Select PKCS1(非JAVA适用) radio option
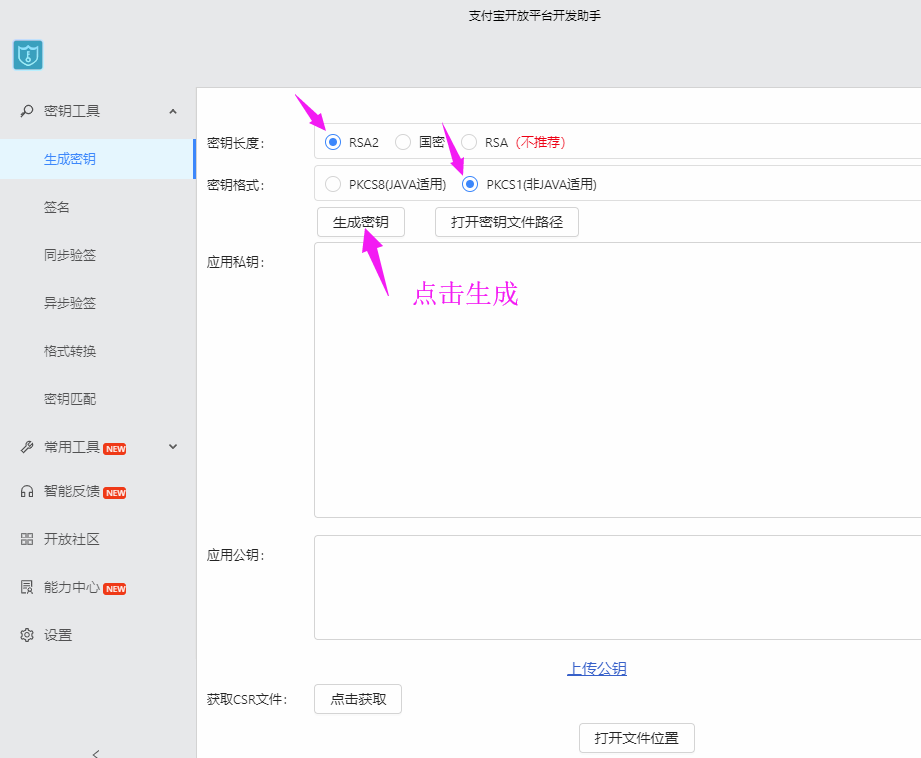 (x=470, y=184)
